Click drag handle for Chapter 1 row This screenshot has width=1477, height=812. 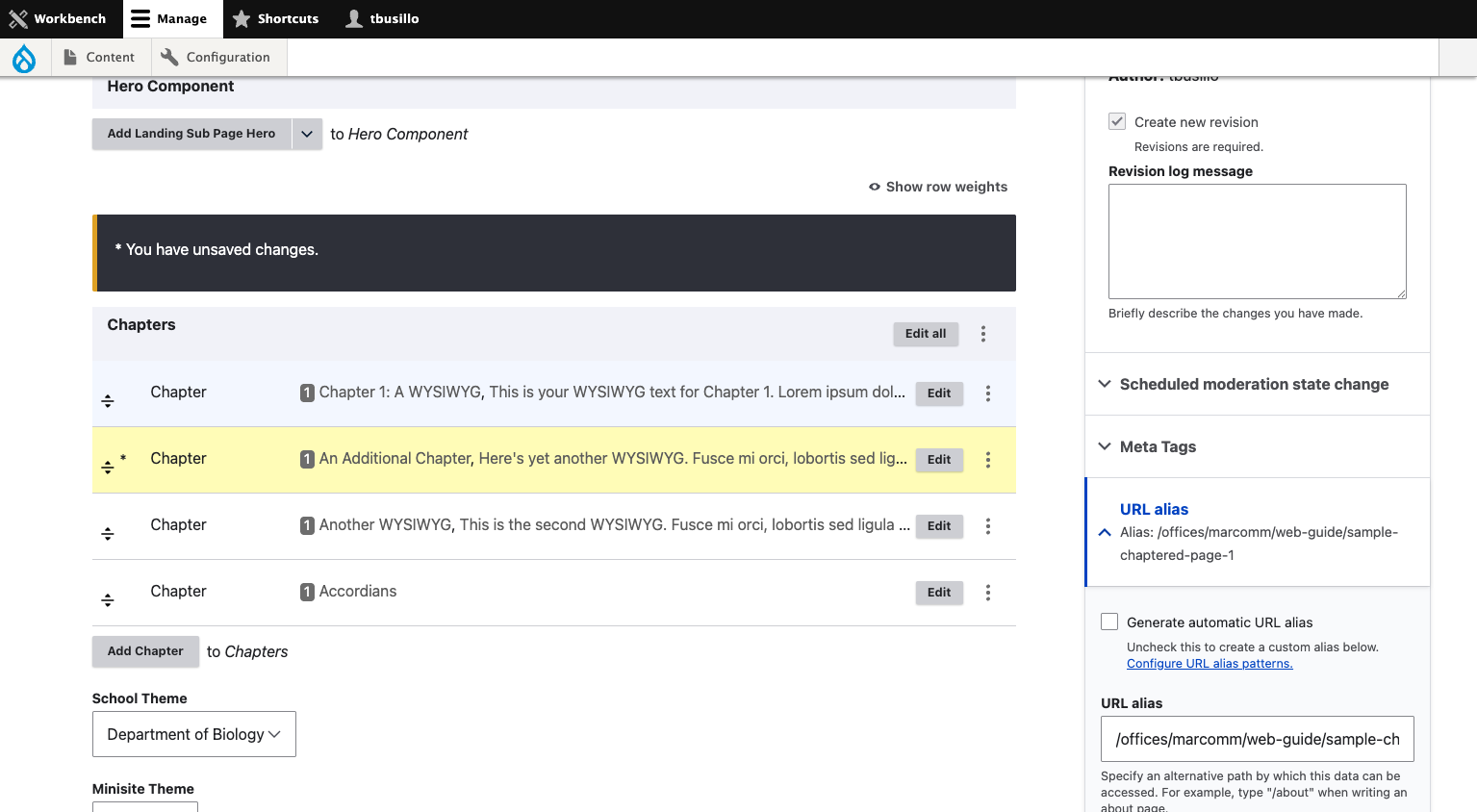click(108, 400)
